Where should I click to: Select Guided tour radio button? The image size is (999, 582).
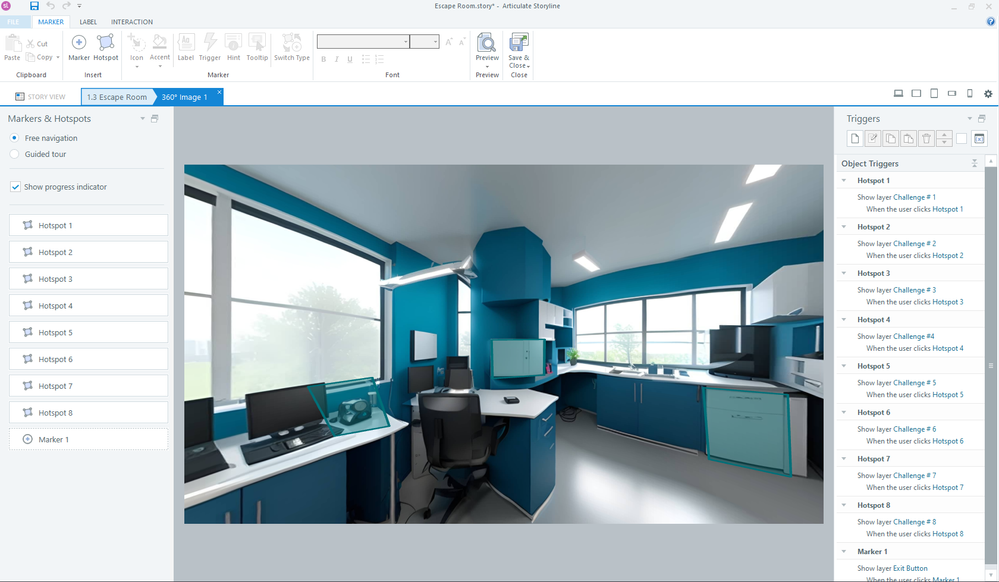pyautogui.click(x=15, y=154)
